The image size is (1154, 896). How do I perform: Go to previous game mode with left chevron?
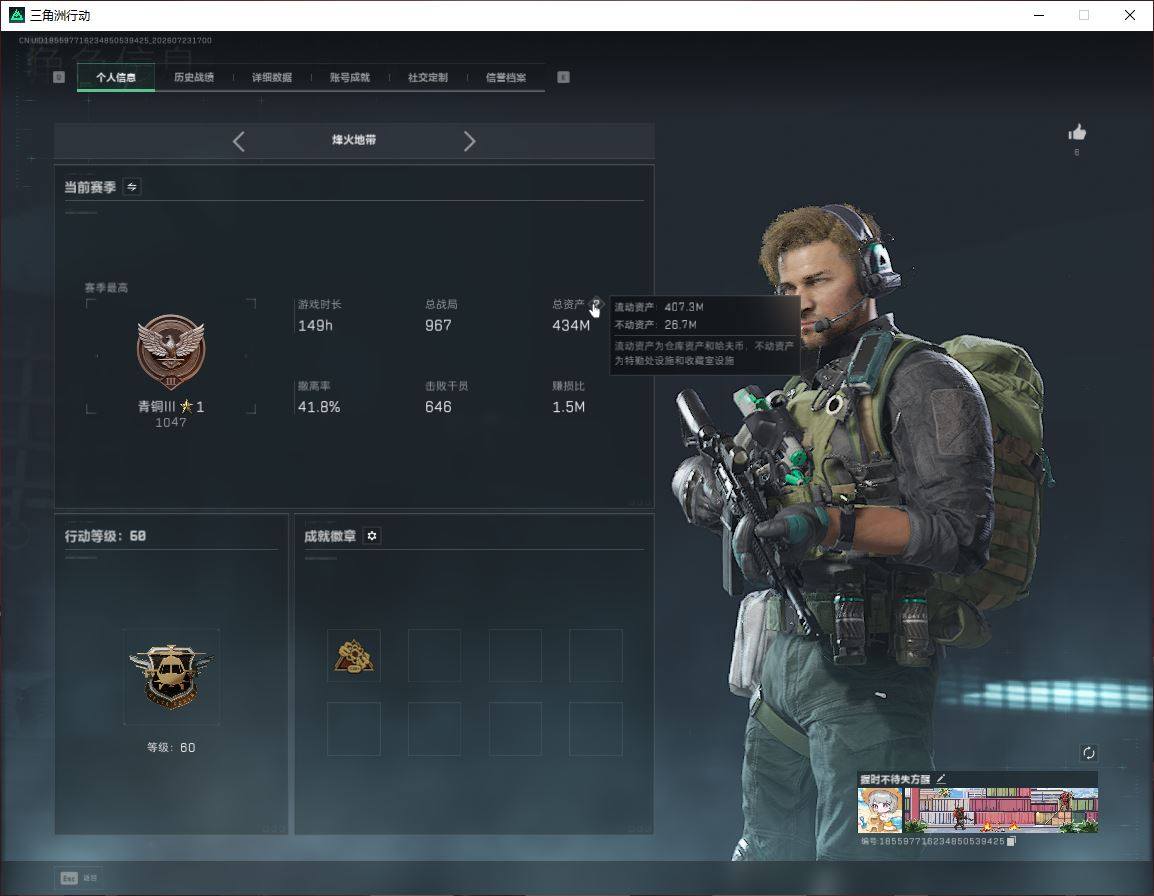238,141
